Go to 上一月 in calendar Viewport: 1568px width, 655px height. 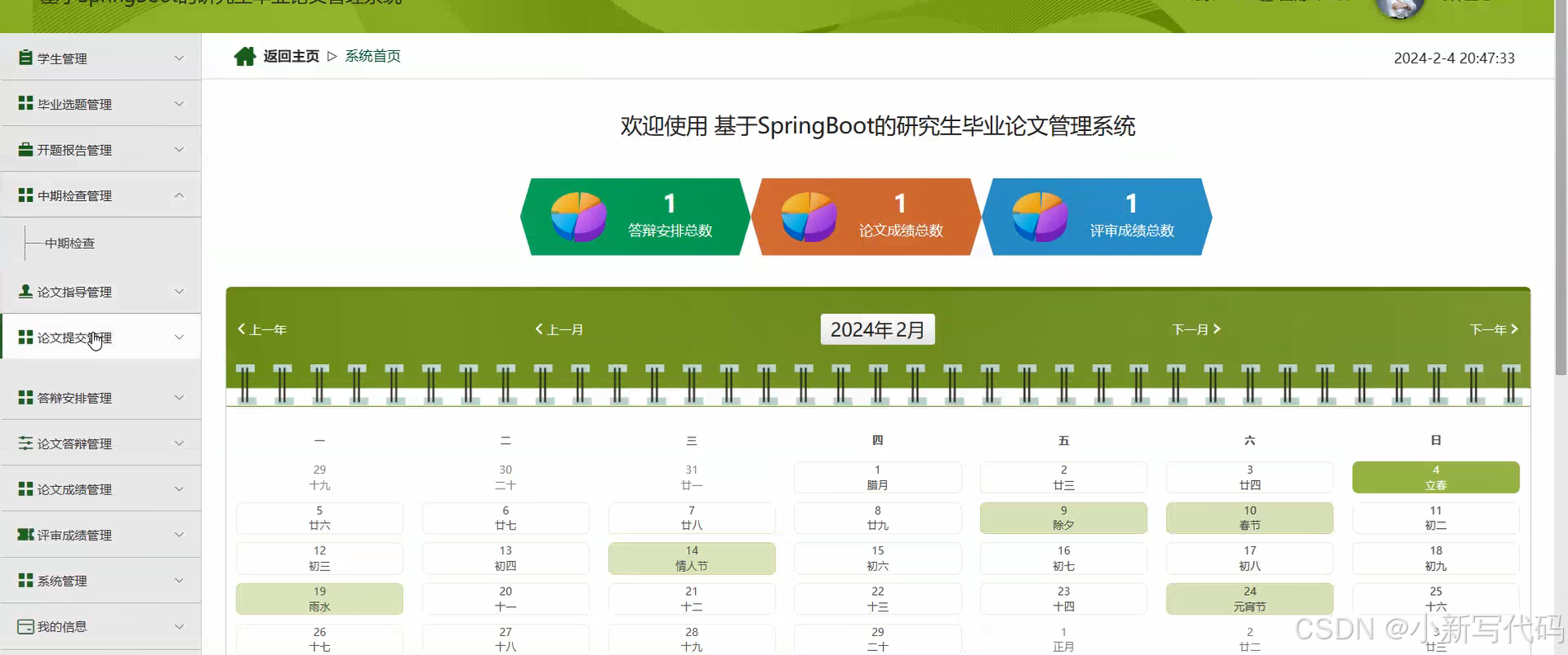coord(560,330)
